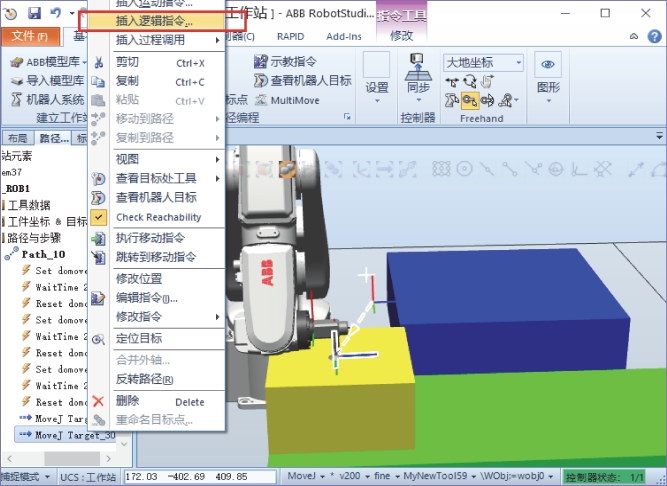Click the panel options arrow at viewport top right
The height and width of the screenshot is (486, 667).
click(x=659, y=136)
